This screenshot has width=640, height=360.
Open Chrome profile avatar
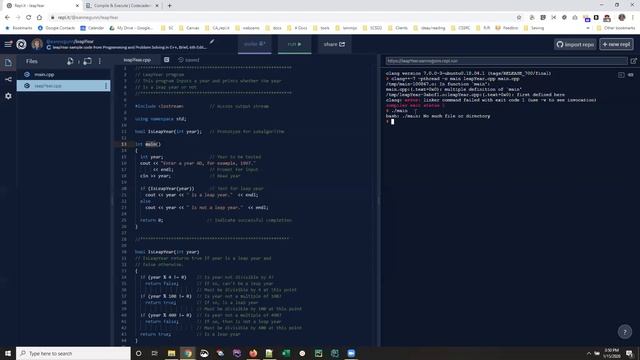(622, 18)
